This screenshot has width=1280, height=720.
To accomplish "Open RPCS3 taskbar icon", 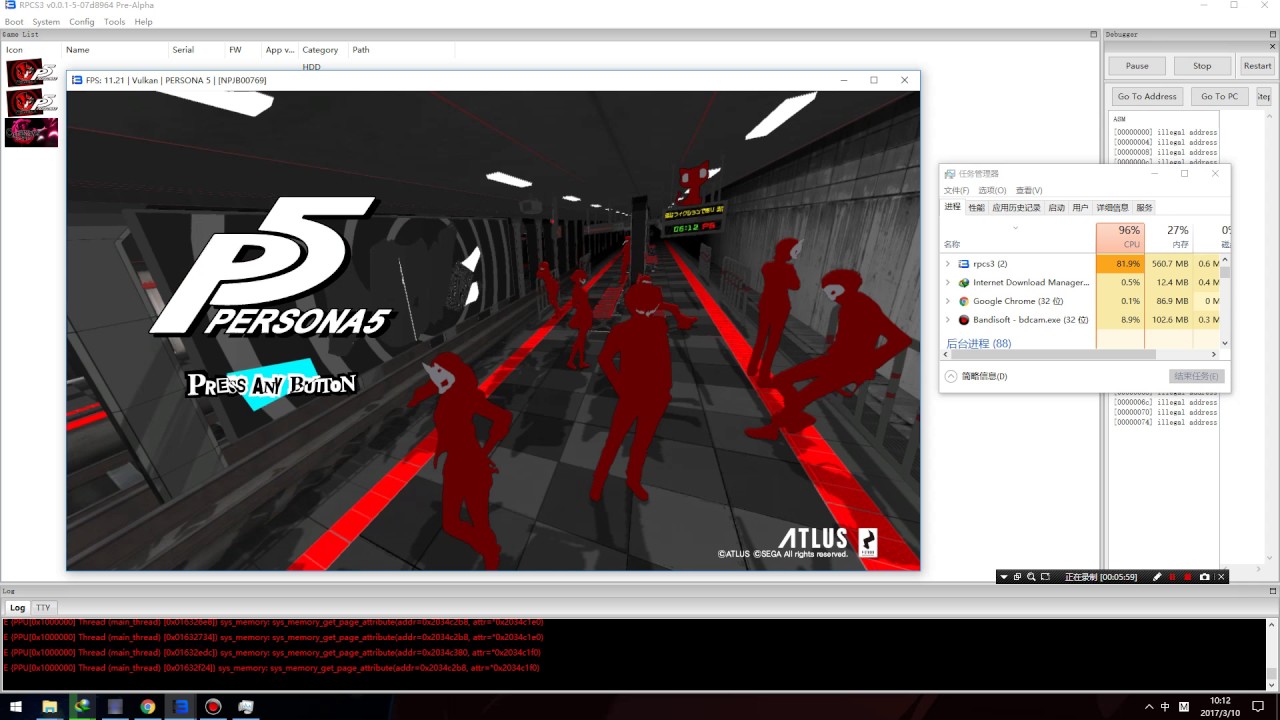I will tap(180, 706).
